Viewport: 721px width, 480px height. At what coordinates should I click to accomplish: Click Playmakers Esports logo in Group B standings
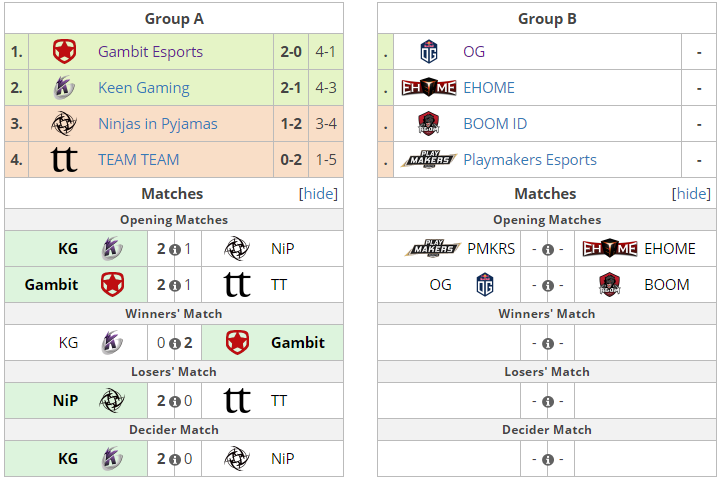click(429, 160)
